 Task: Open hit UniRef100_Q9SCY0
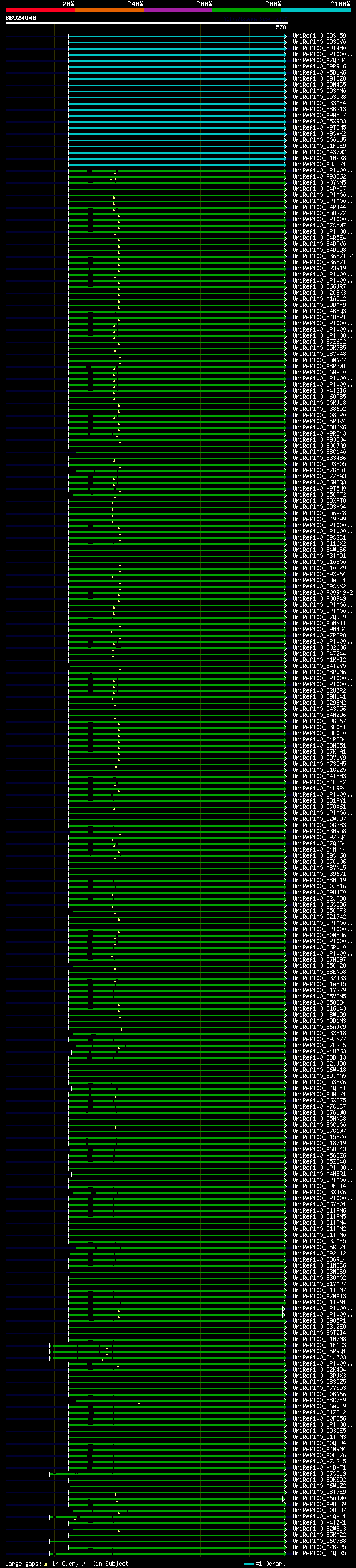319,42
